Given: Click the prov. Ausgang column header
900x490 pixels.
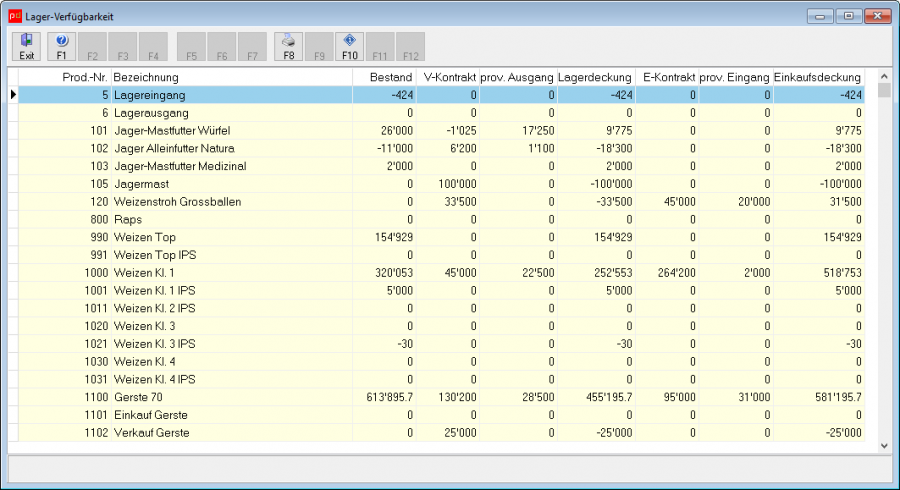Looking at the screenshot, I should [518, 77].
